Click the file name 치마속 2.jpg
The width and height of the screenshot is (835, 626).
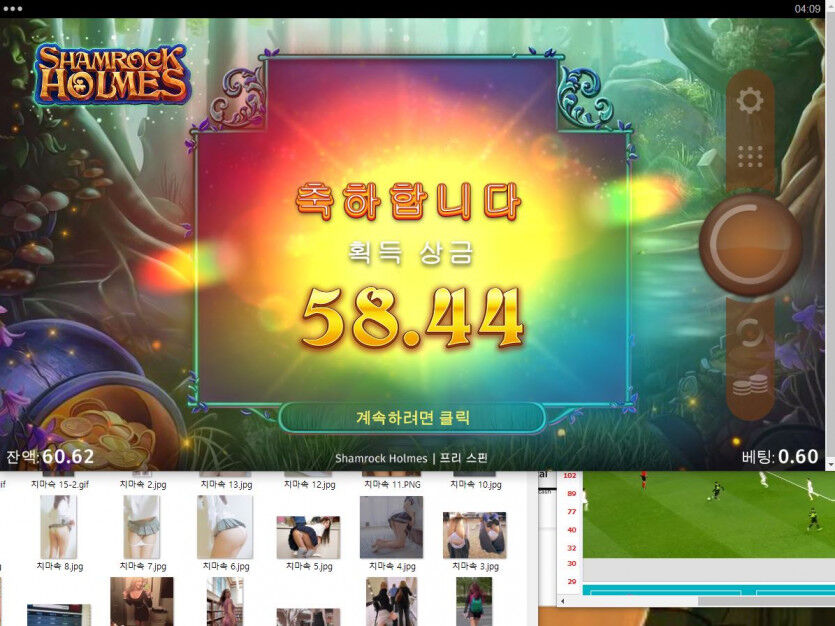[143, 484]
